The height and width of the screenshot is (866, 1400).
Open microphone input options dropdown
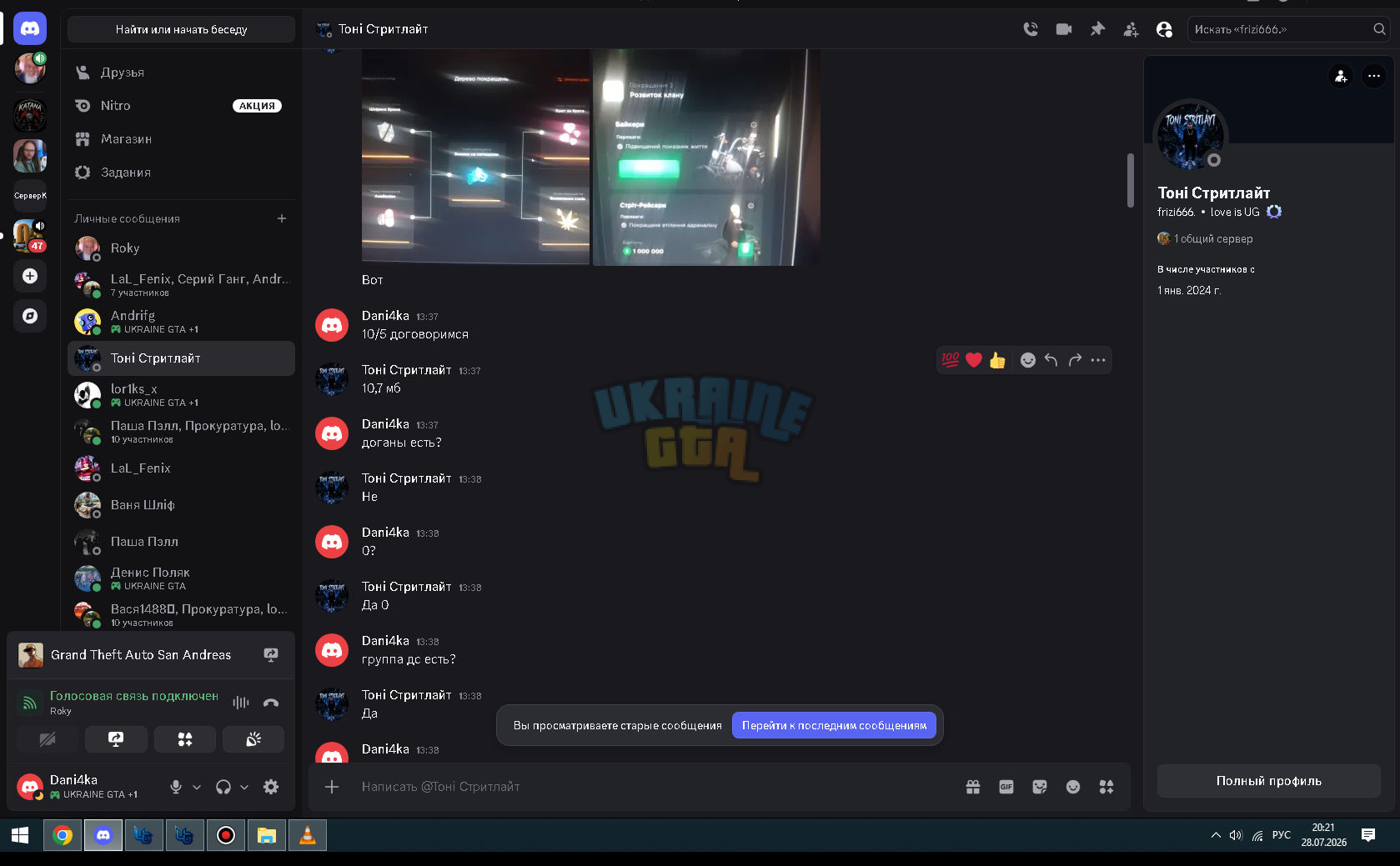pos(197,787)
